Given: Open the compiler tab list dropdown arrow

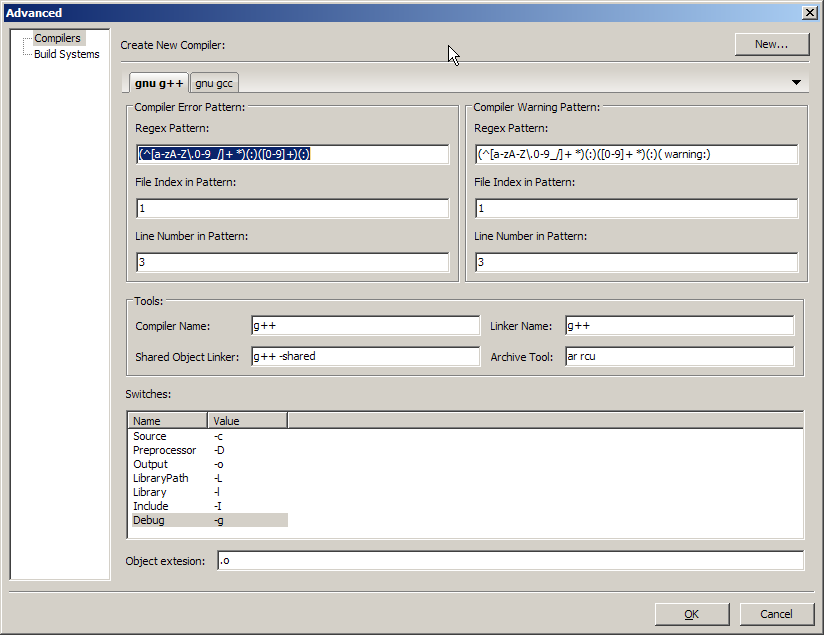Looking at the screenshot, I should 797,83.
